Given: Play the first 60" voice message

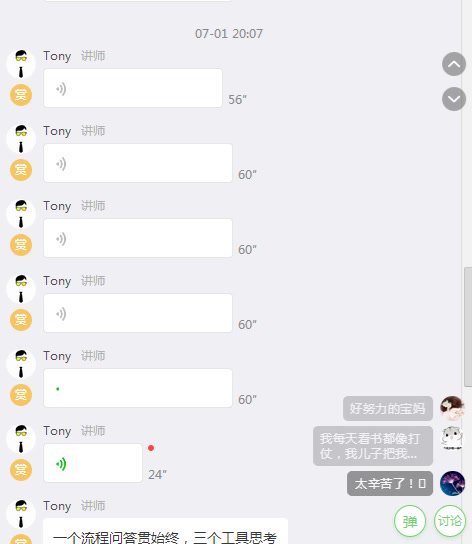Looking at the screenshot, I should 138,163.
